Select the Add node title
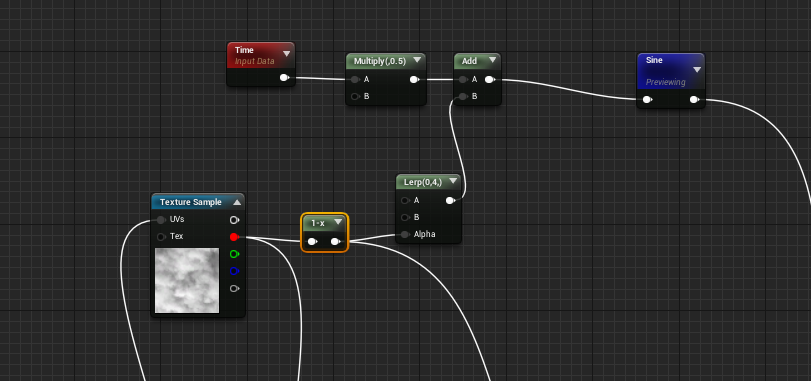 pos(469,61)
